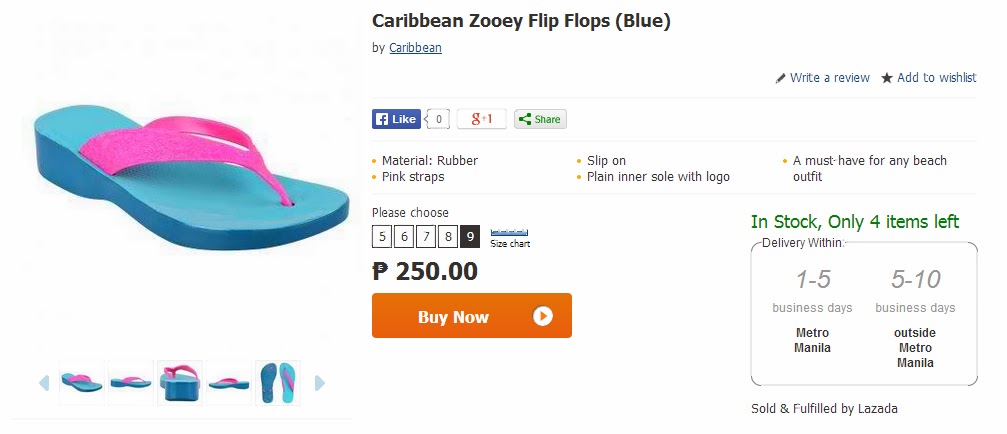The height and width of the screenshot is (434, 1007).
Task: Choose size 9
Action: point(469,237)
